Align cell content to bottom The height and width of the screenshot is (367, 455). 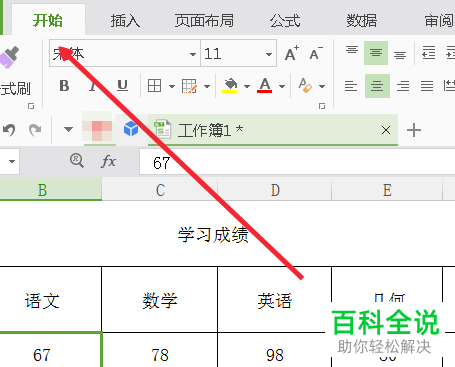(x=400, y=55)
